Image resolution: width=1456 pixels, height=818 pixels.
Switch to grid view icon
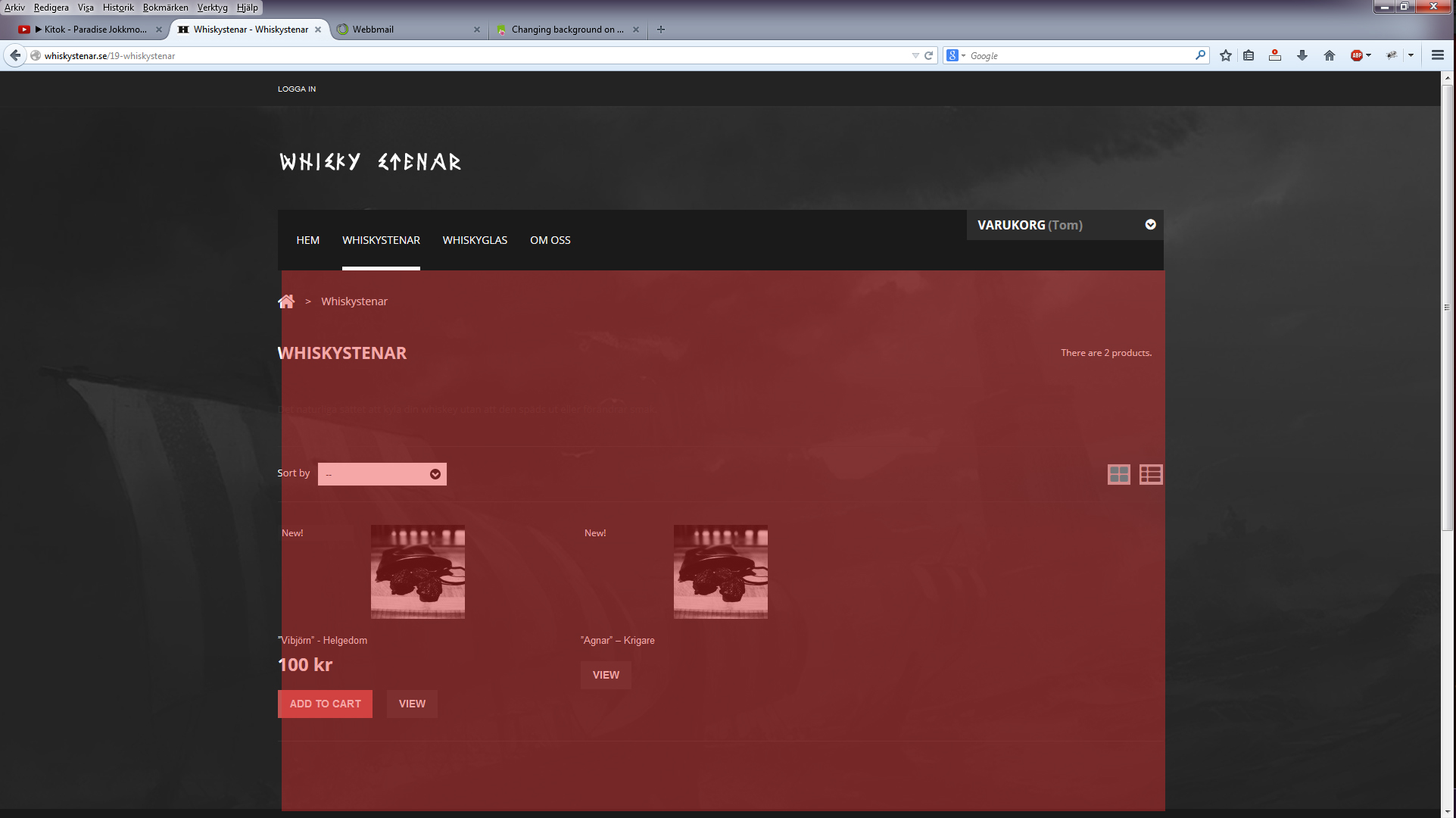pos(1119,474)
